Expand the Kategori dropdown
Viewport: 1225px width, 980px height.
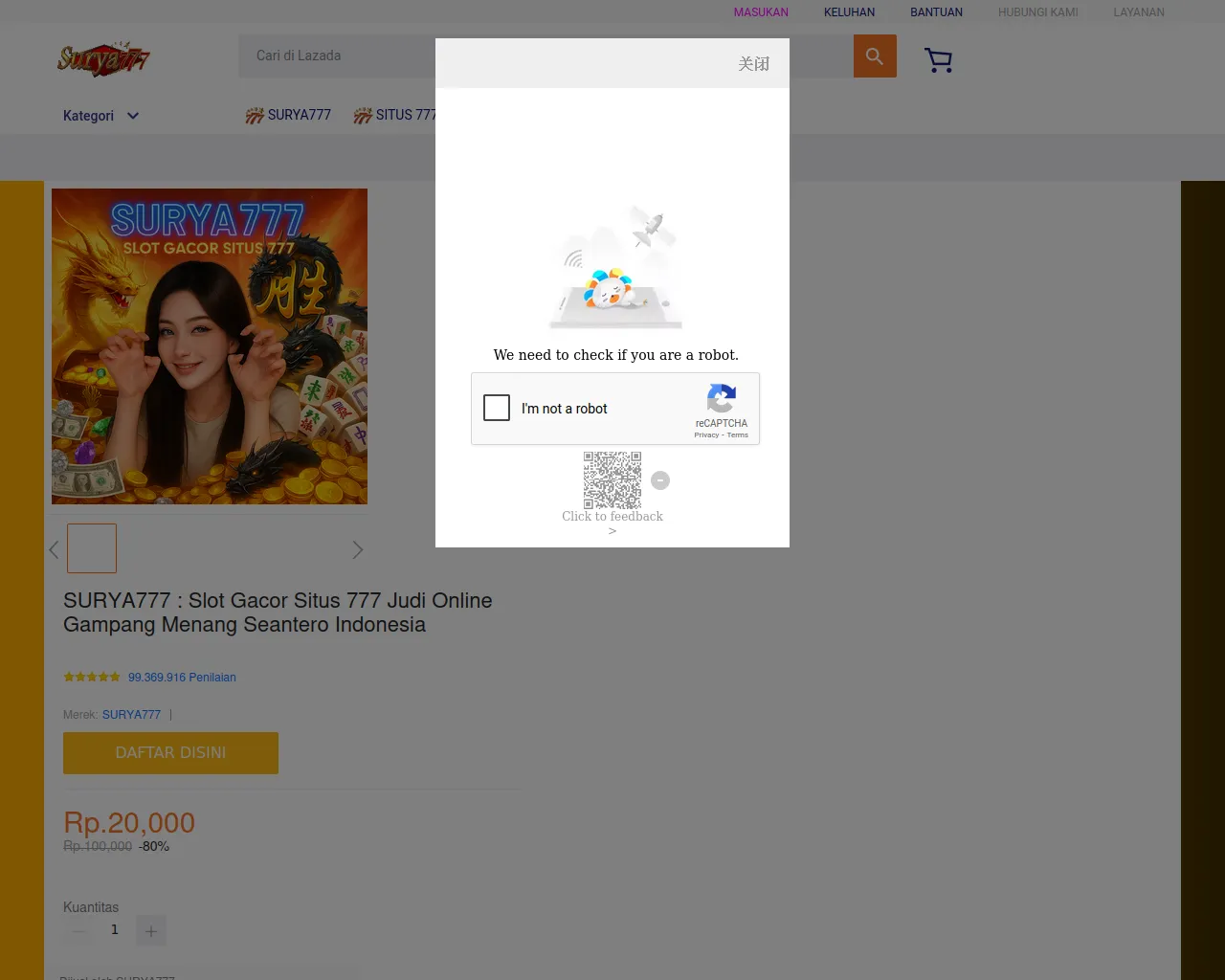(100, 116)
